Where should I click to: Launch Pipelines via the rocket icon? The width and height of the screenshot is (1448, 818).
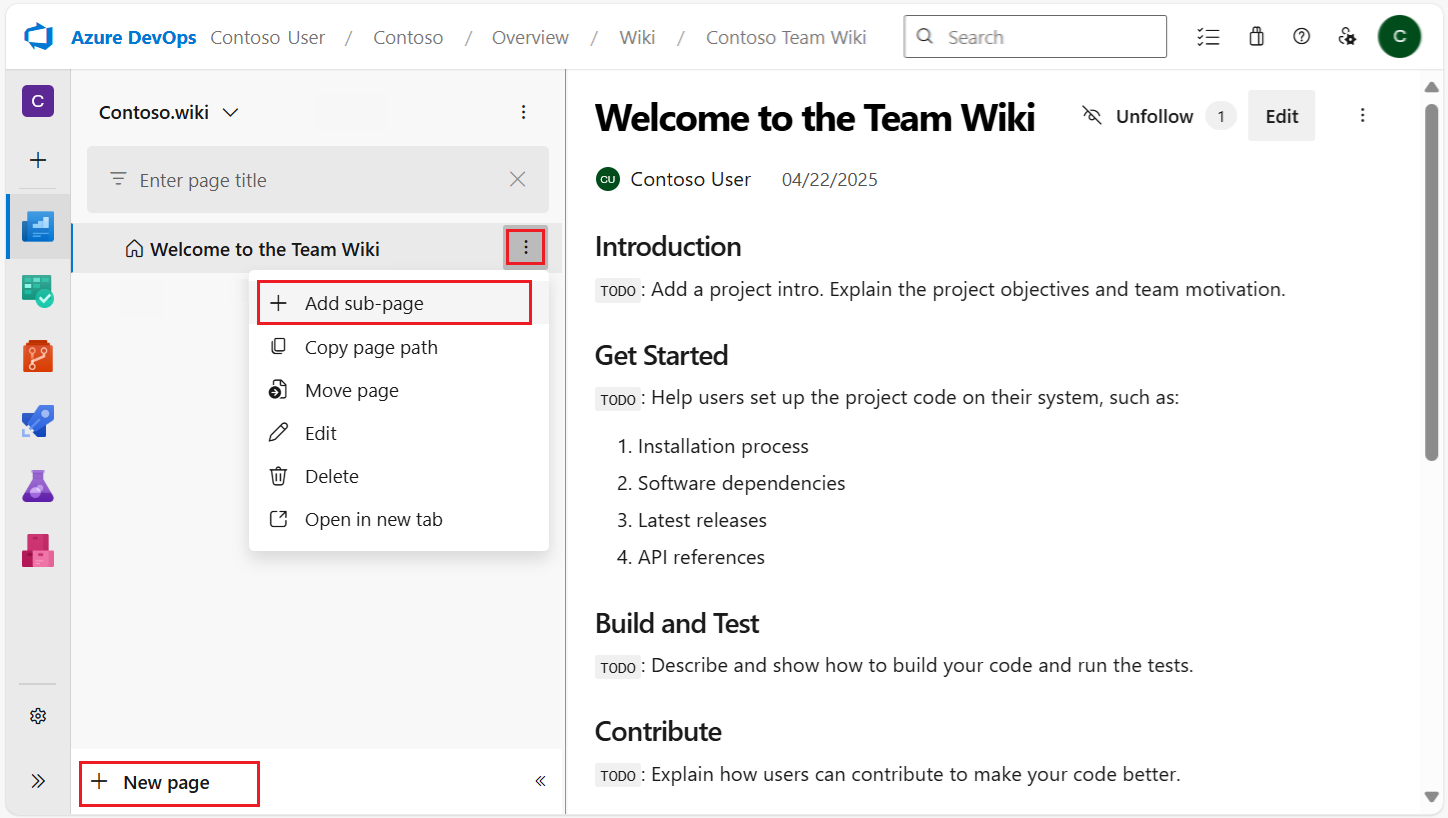point(37,421)
